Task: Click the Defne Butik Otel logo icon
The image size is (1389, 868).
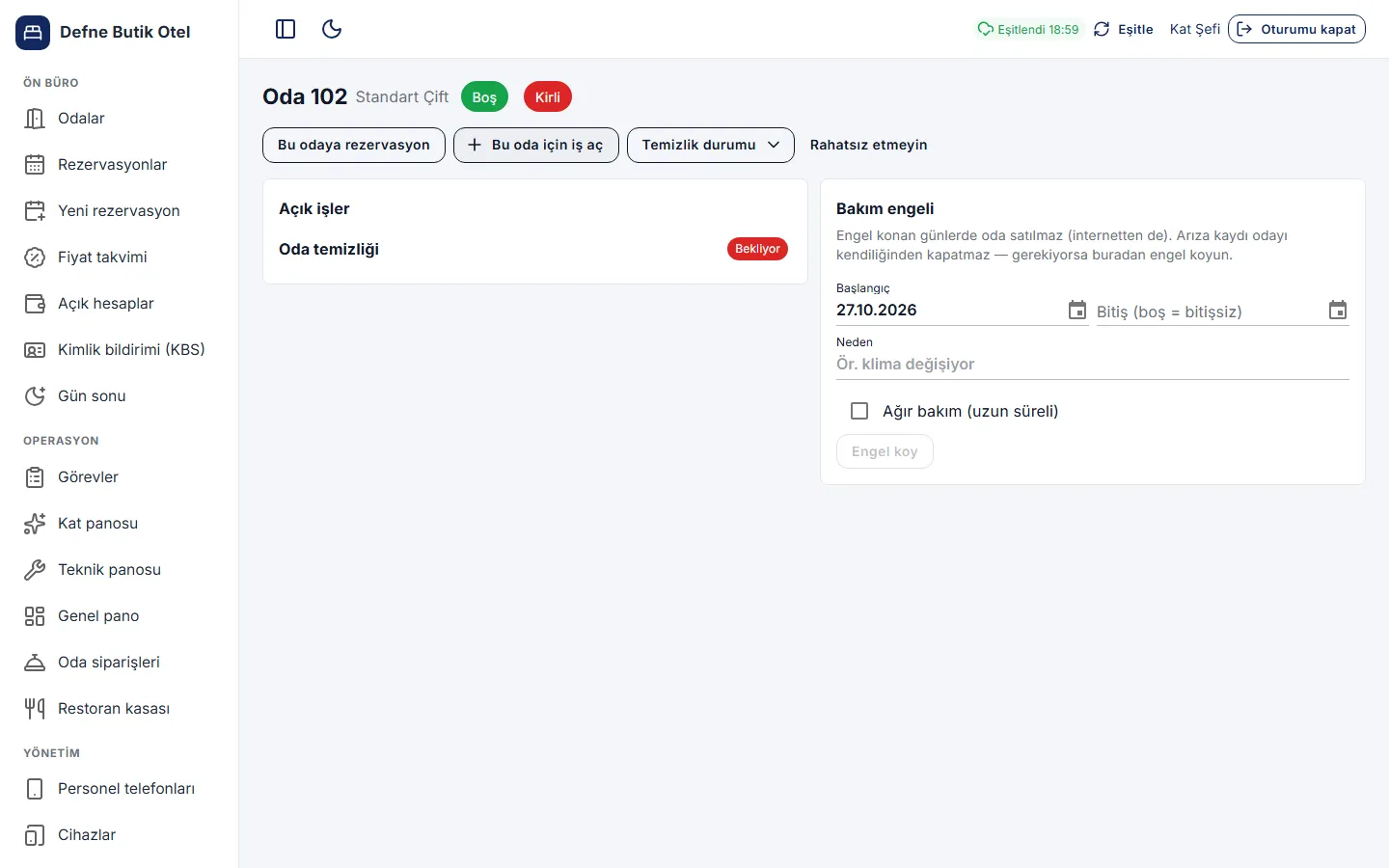Action: pos(33,32)
